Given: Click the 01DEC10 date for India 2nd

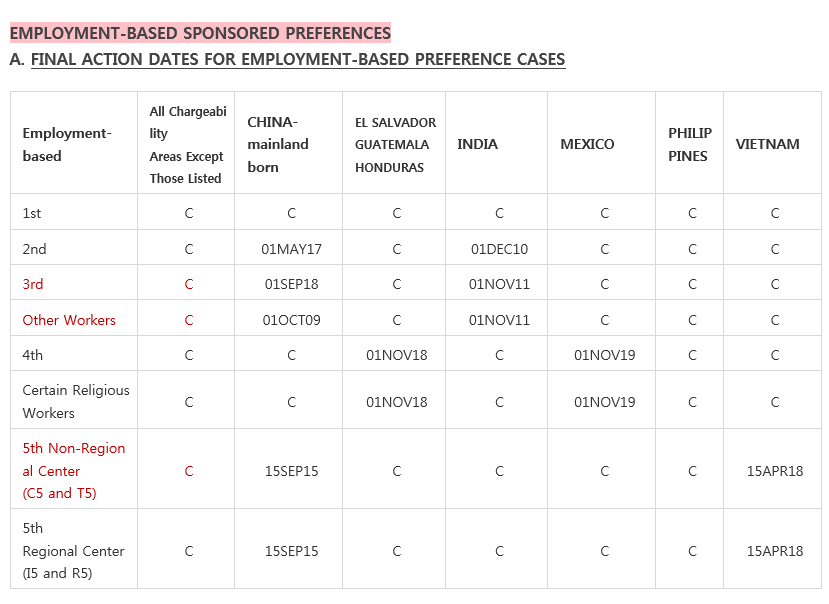Looking at the screenshot, I should click(499, 249).
